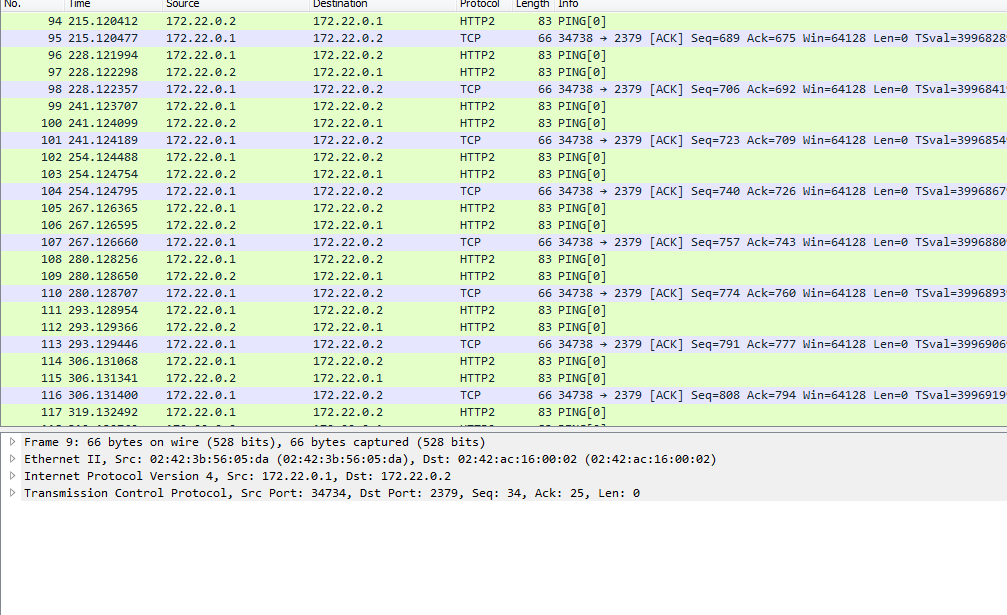
Task: Click the Transmission Control Protocol details line
Action: [x=331, y=493]
